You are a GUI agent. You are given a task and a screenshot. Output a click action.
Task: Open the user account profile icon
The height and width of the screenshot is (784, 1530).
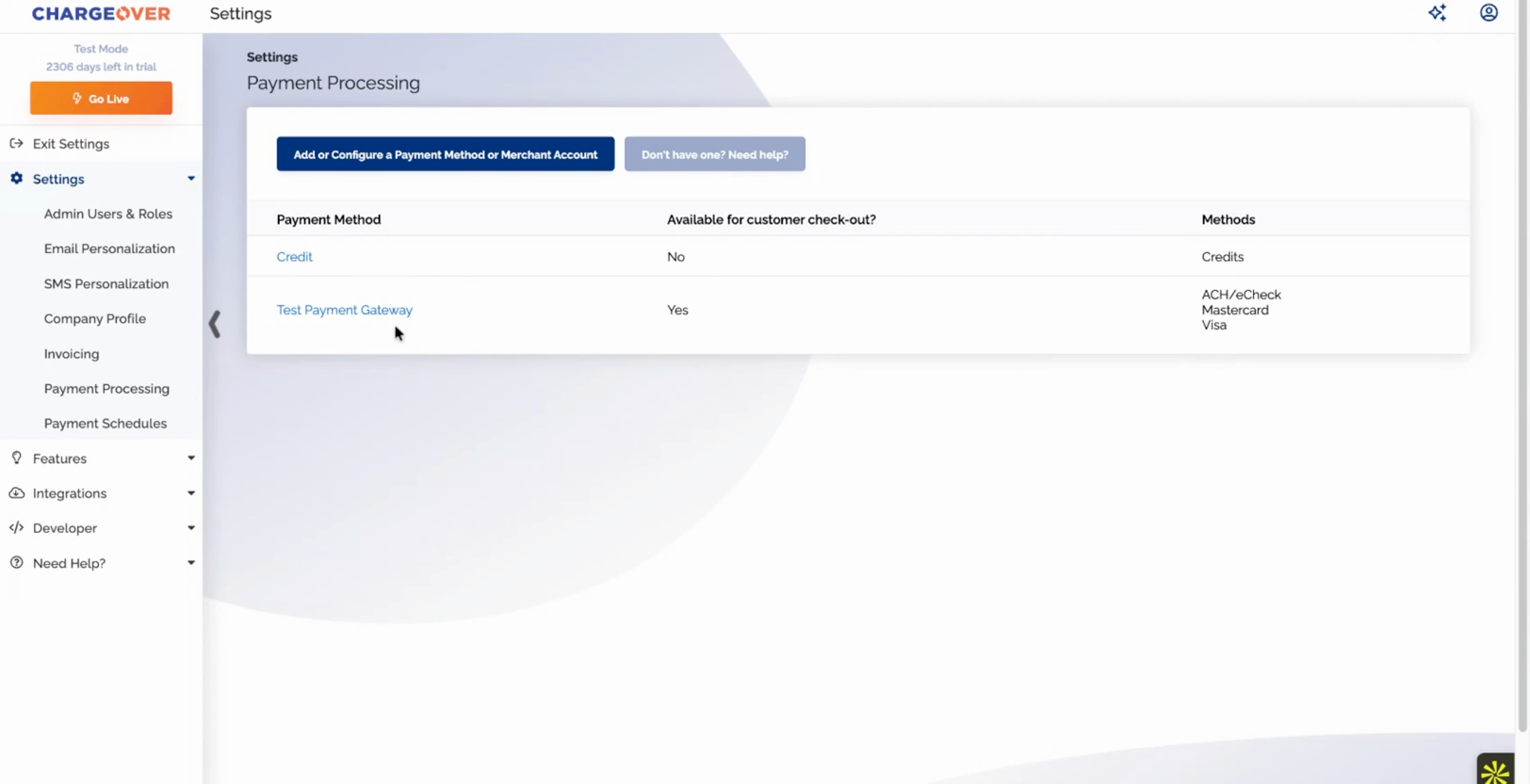pos(1489,12)
